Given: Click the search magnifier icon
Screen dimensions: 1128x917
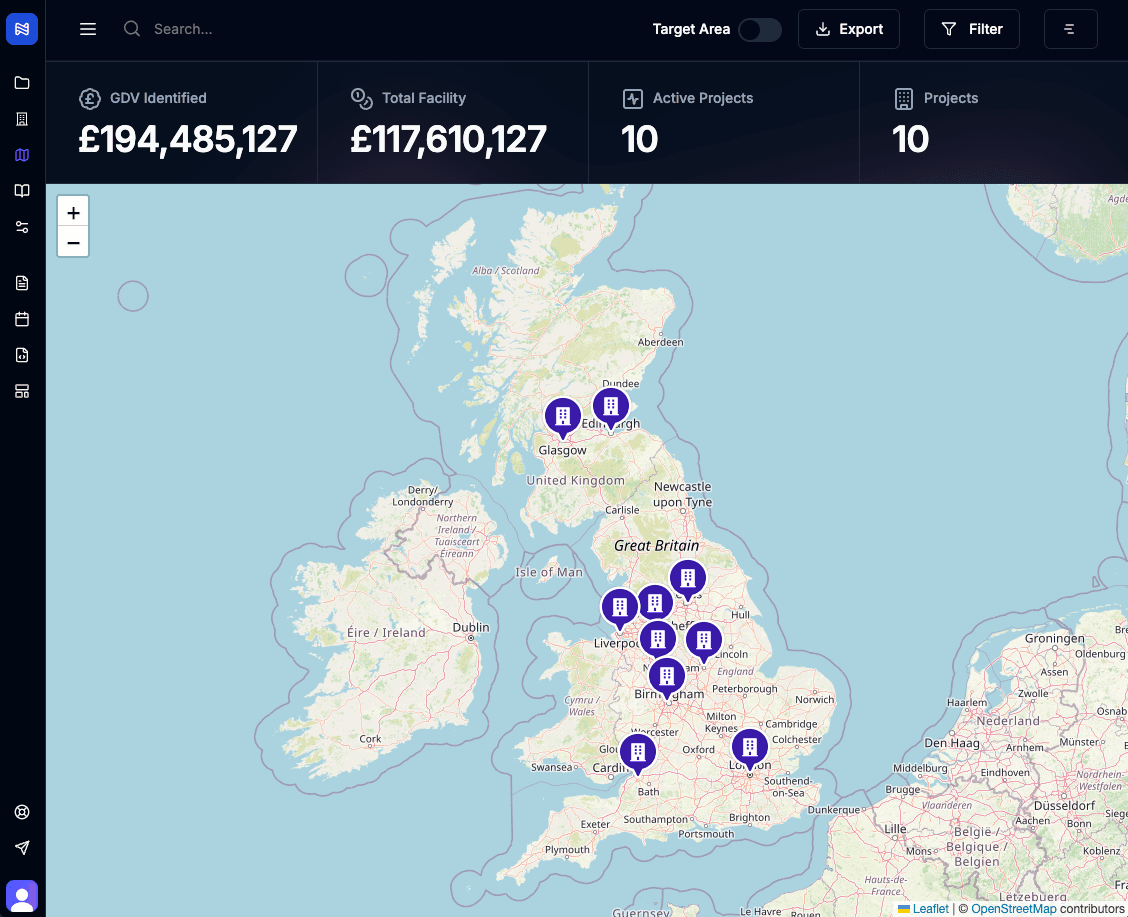Looking at the screenshot, I should tap(132, 29).
